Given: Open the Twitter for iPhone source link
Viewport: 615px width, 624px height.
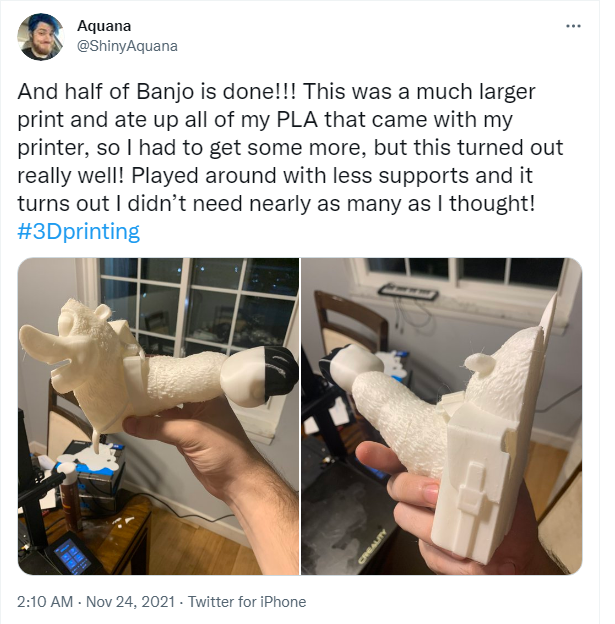Looking at the screenshot, I should (247, 602).
